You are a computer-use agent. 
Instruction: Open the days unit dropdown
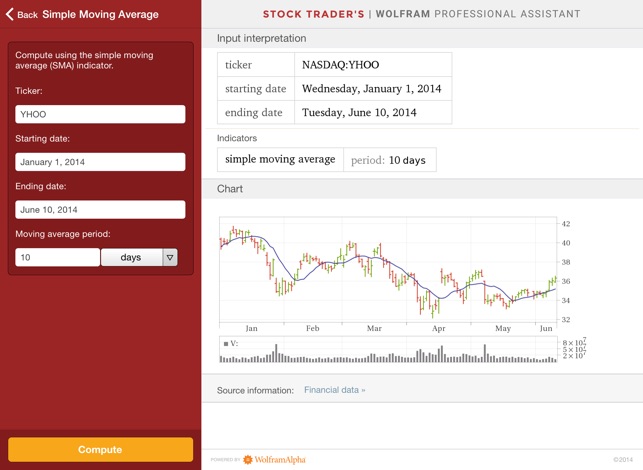[x=139, y=257]
